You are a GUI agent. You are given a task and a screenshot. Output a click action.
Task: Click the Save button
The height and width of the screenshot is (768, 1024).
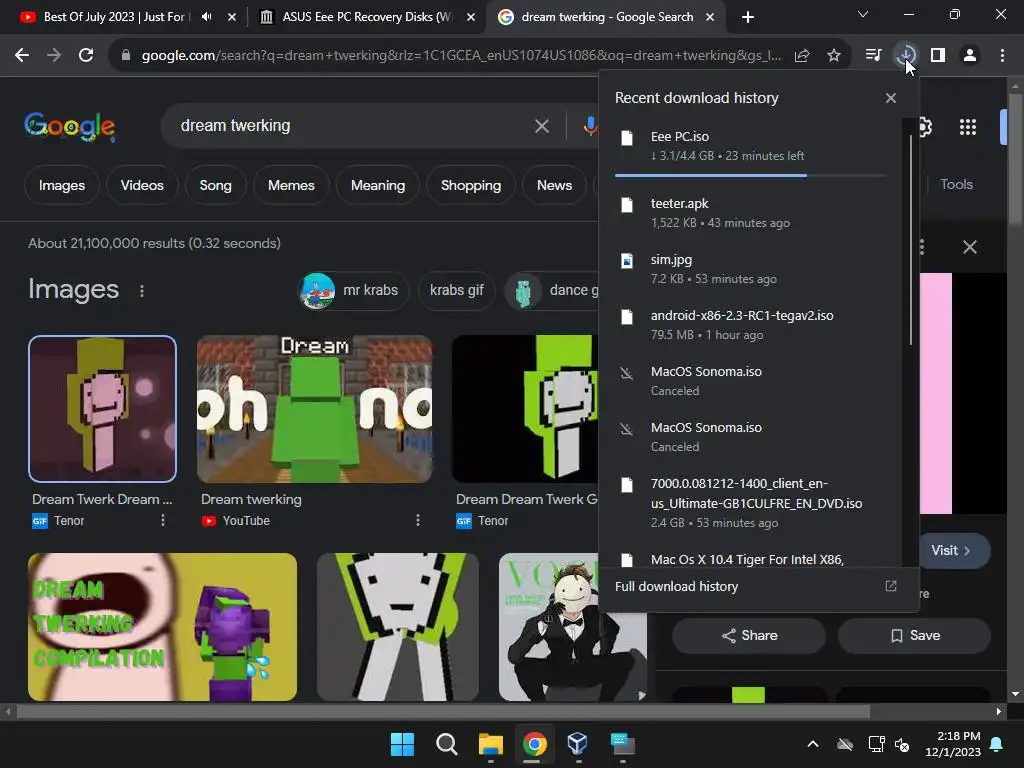coord(914,635)
